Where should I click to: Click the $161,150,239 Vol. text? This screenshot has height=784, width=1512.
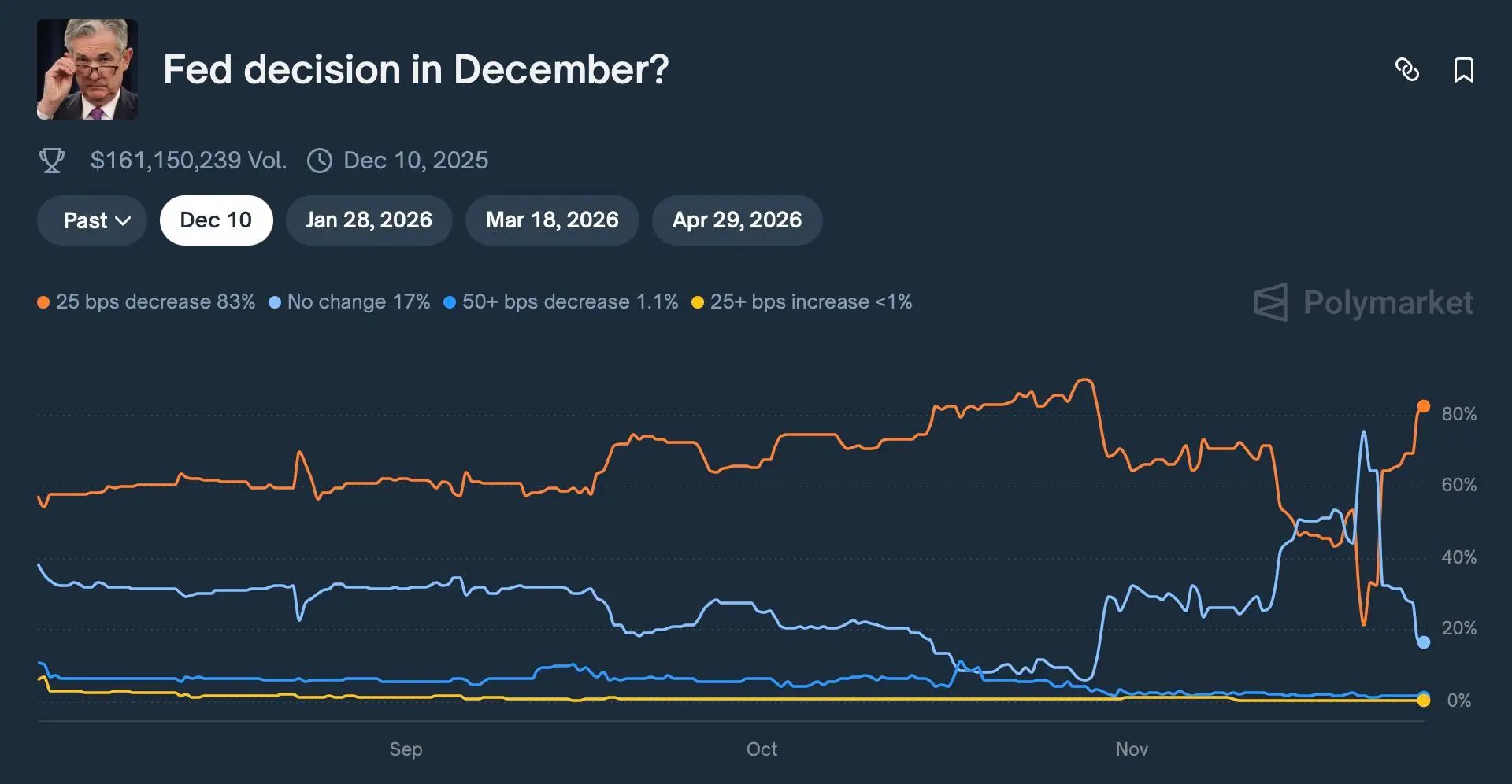pyautogui.click(x=188, y=161)
